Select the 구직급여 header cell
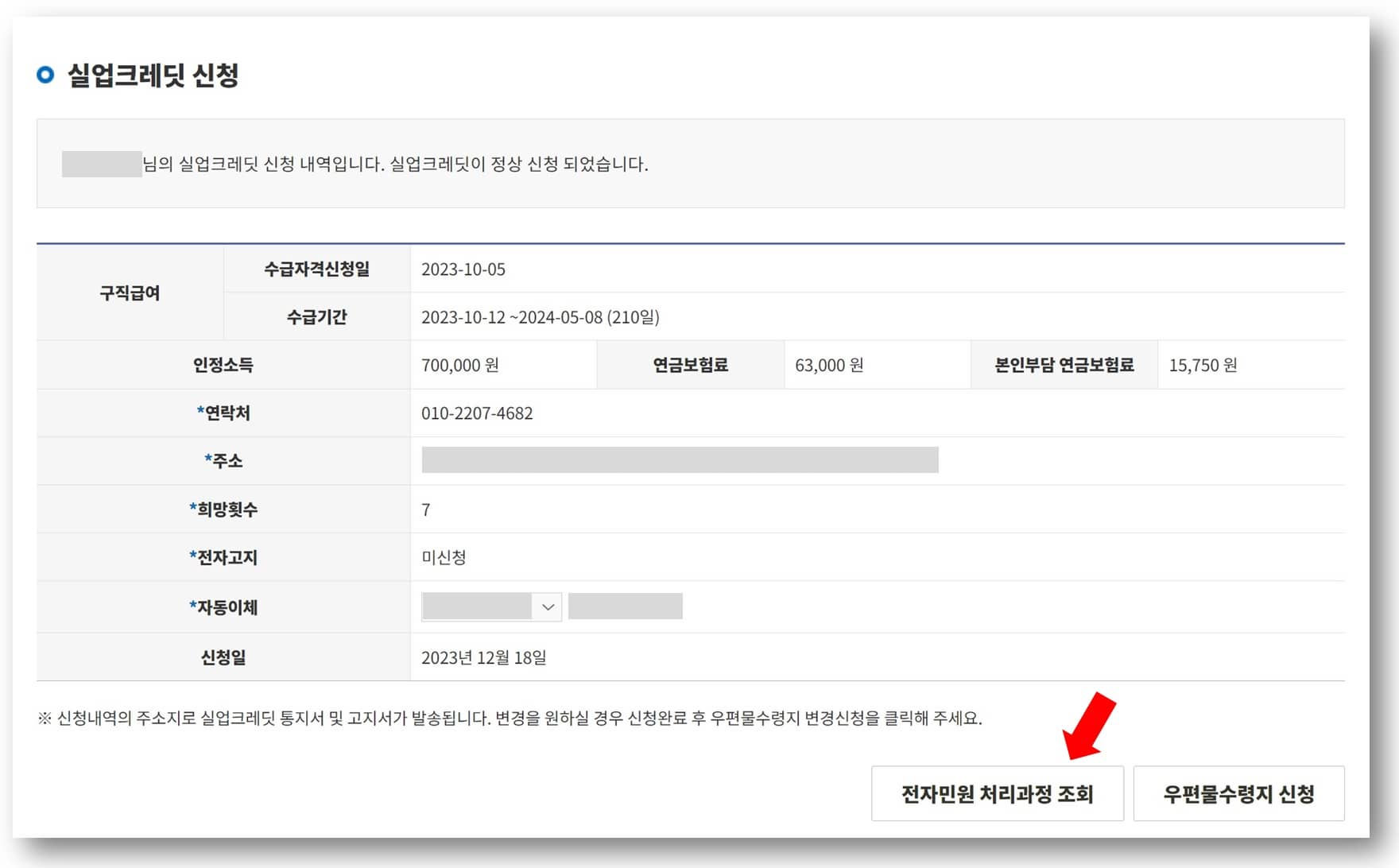Image resolution: width=1399 pixels, height=868 pixels. 130,293
